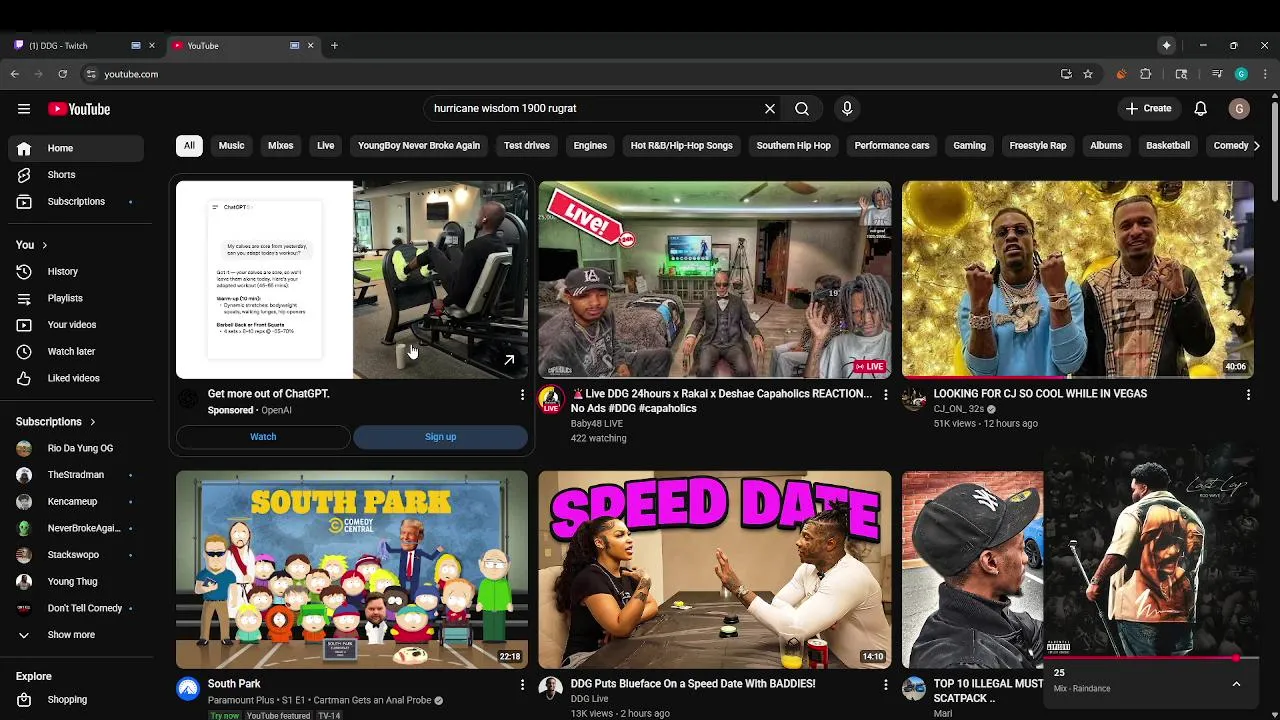This screenshot has height=720, width=1280.
Task: Open the notifications bell
Action: pos(1201,109)
